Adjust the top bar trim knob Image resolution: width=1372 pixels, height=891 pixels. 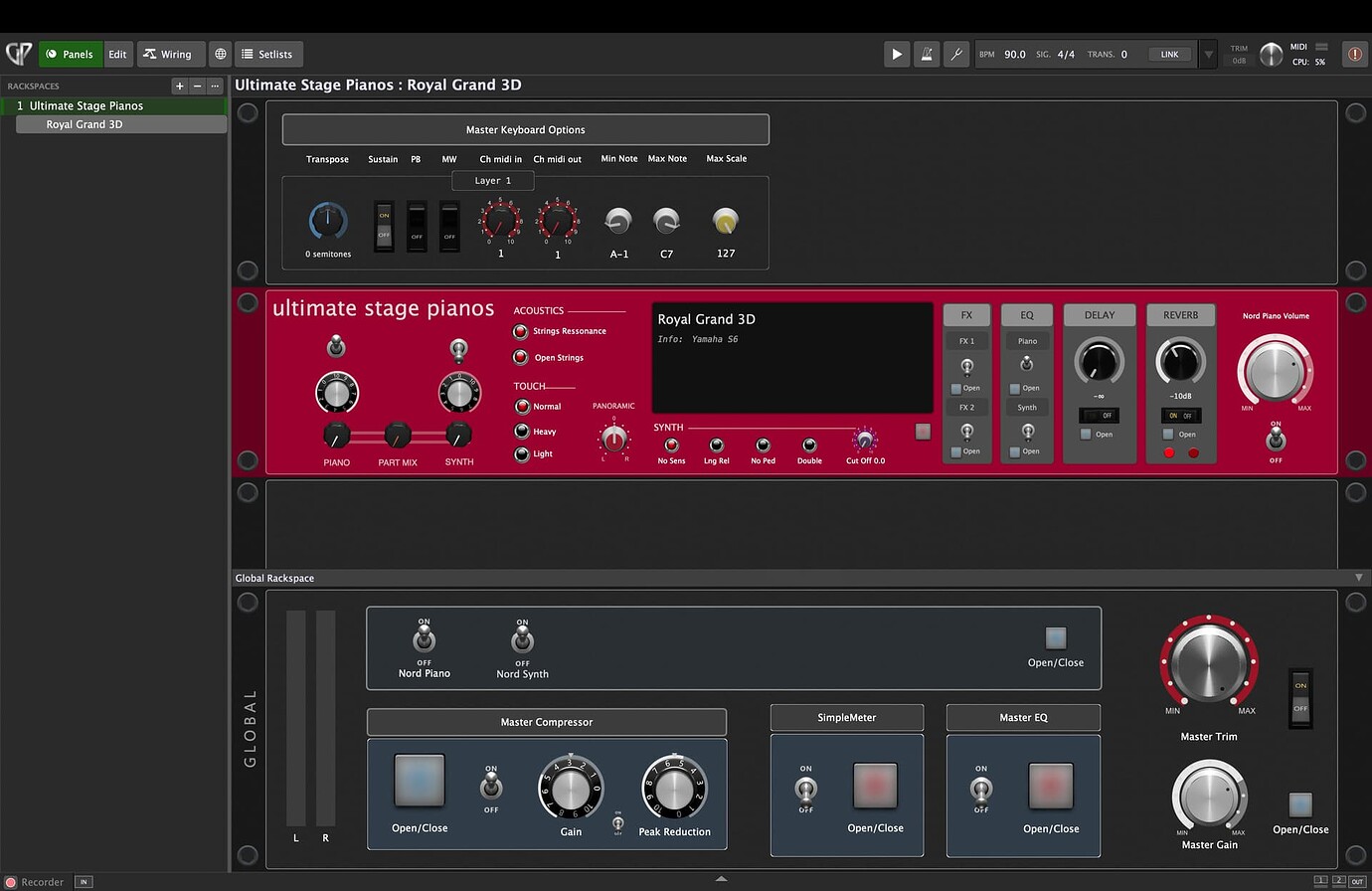pos(1271,55)
